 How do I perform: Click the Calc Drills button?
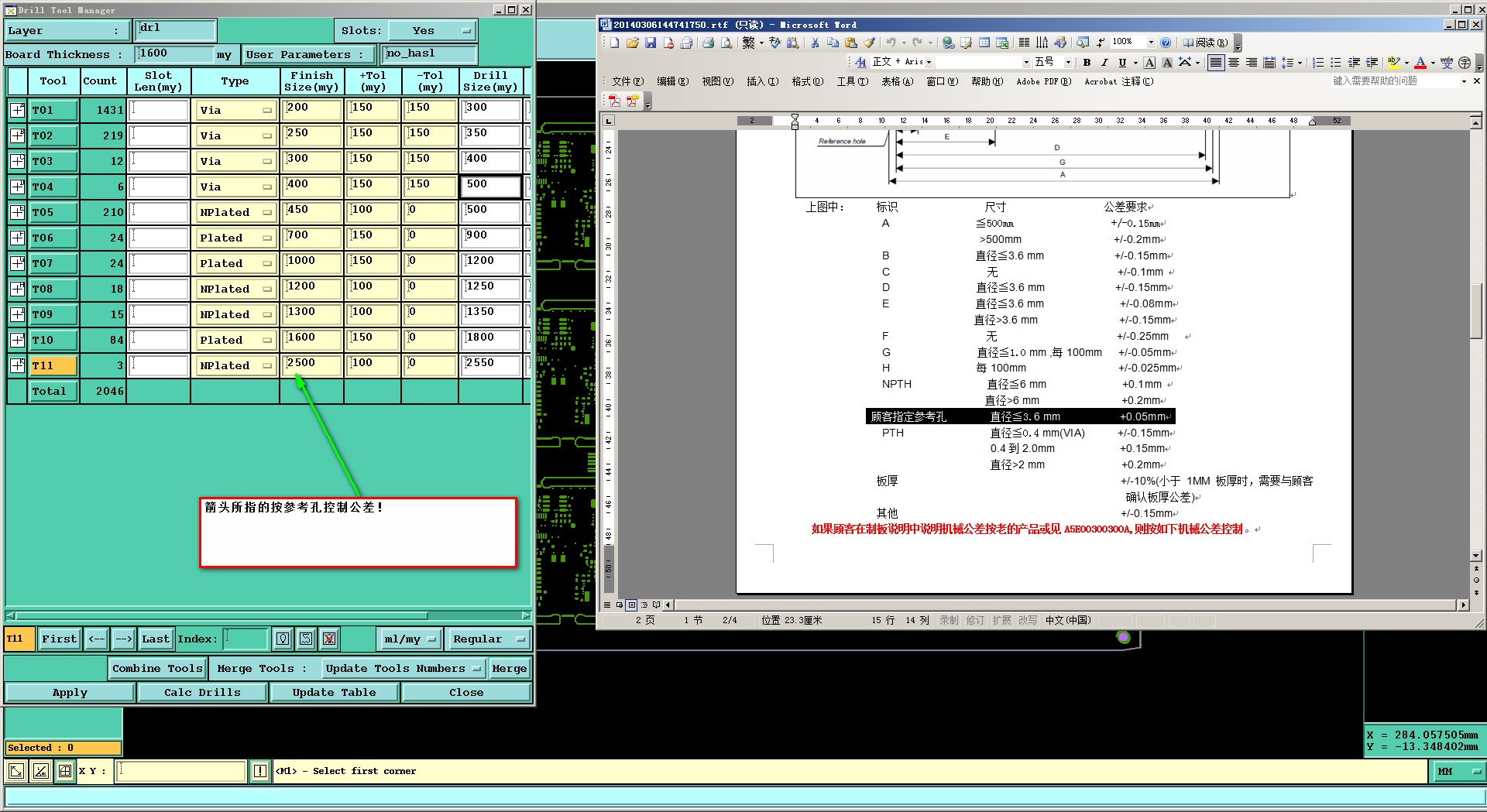click(202, 692)
